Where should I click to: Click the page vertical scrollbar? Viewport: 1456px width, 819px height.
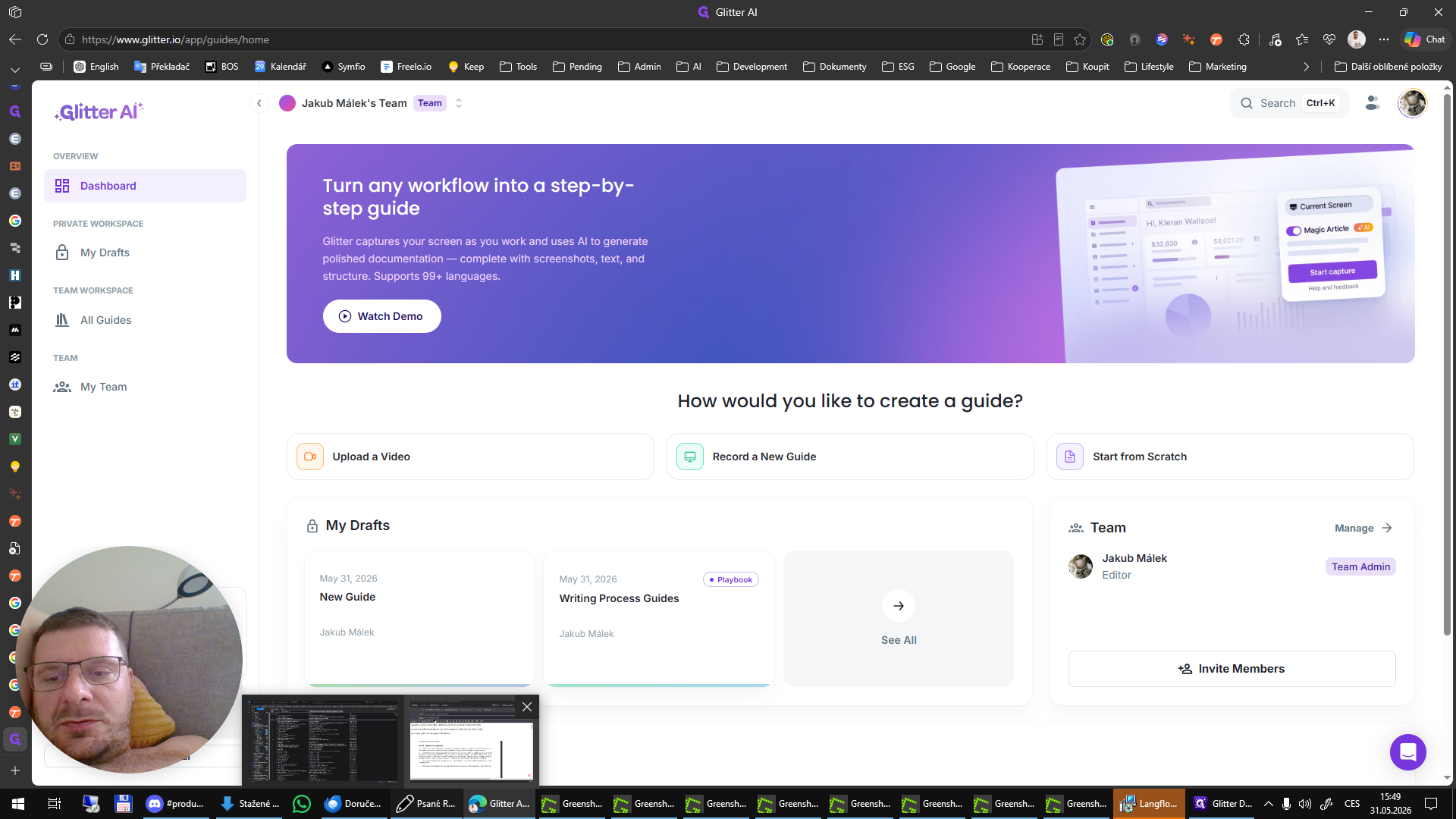1447,364
